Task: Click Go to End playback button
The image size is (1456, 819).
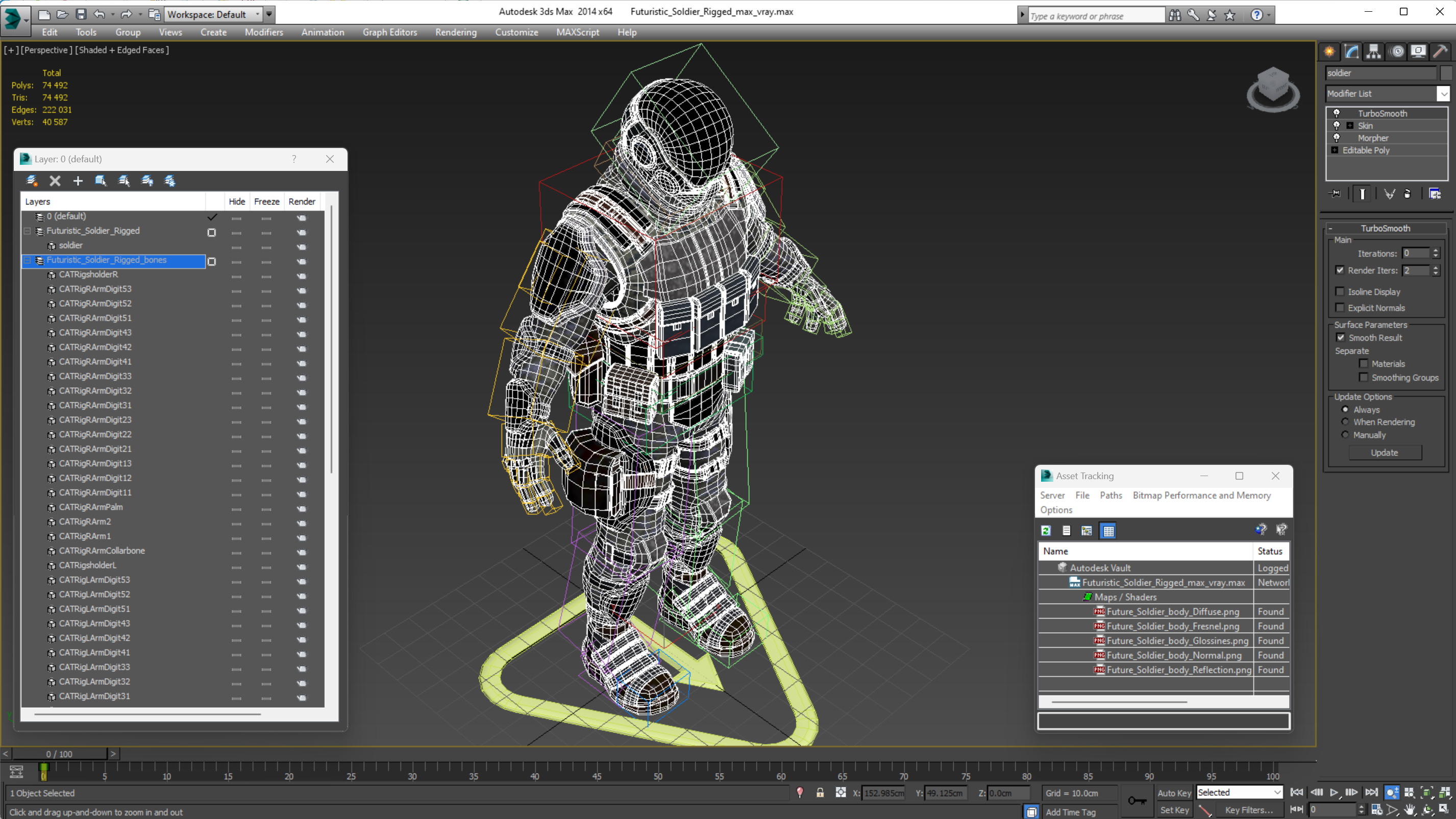Action: [1371, 792]
